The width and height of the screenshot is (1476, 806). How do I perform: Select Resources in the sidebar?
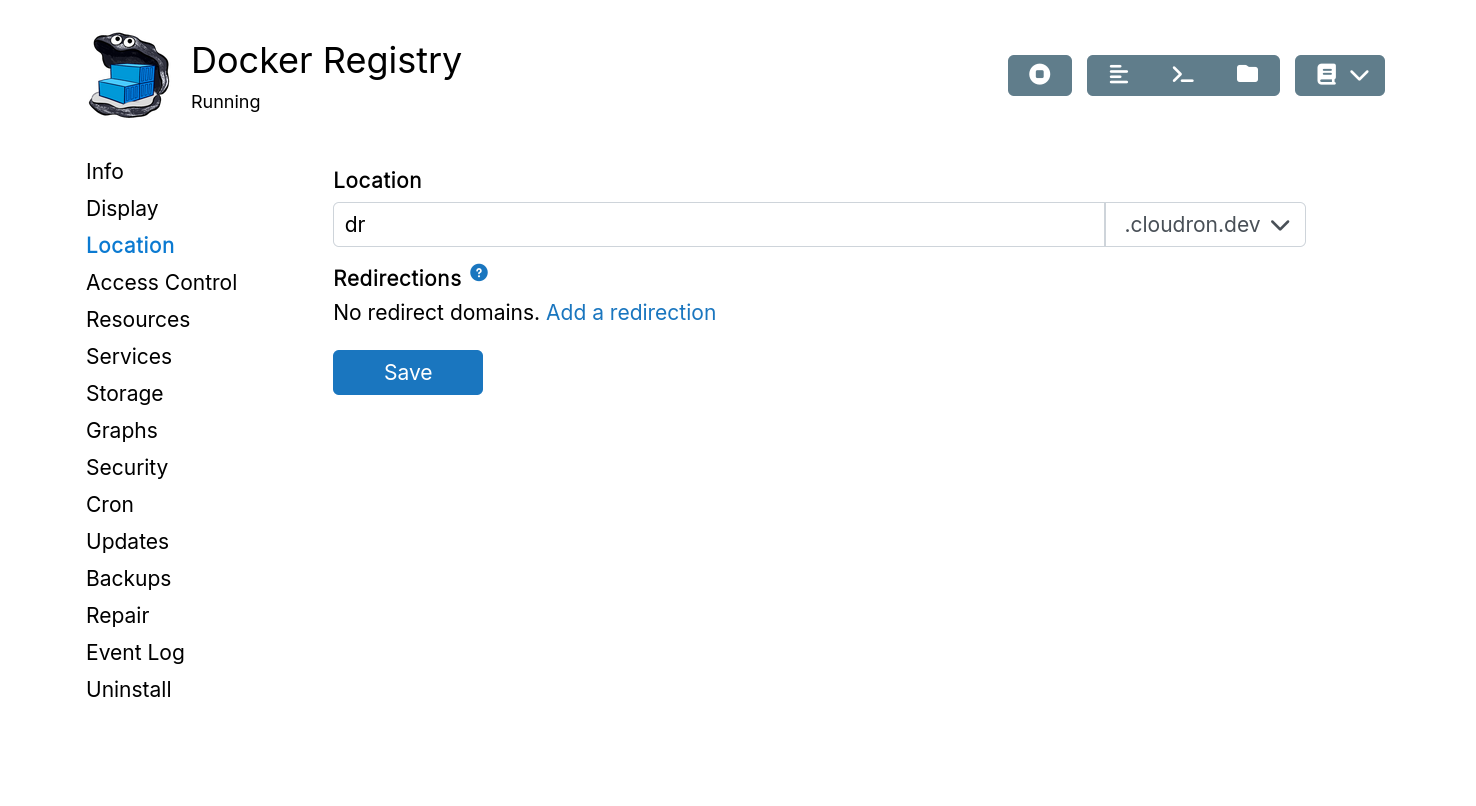tap(138, 320)
